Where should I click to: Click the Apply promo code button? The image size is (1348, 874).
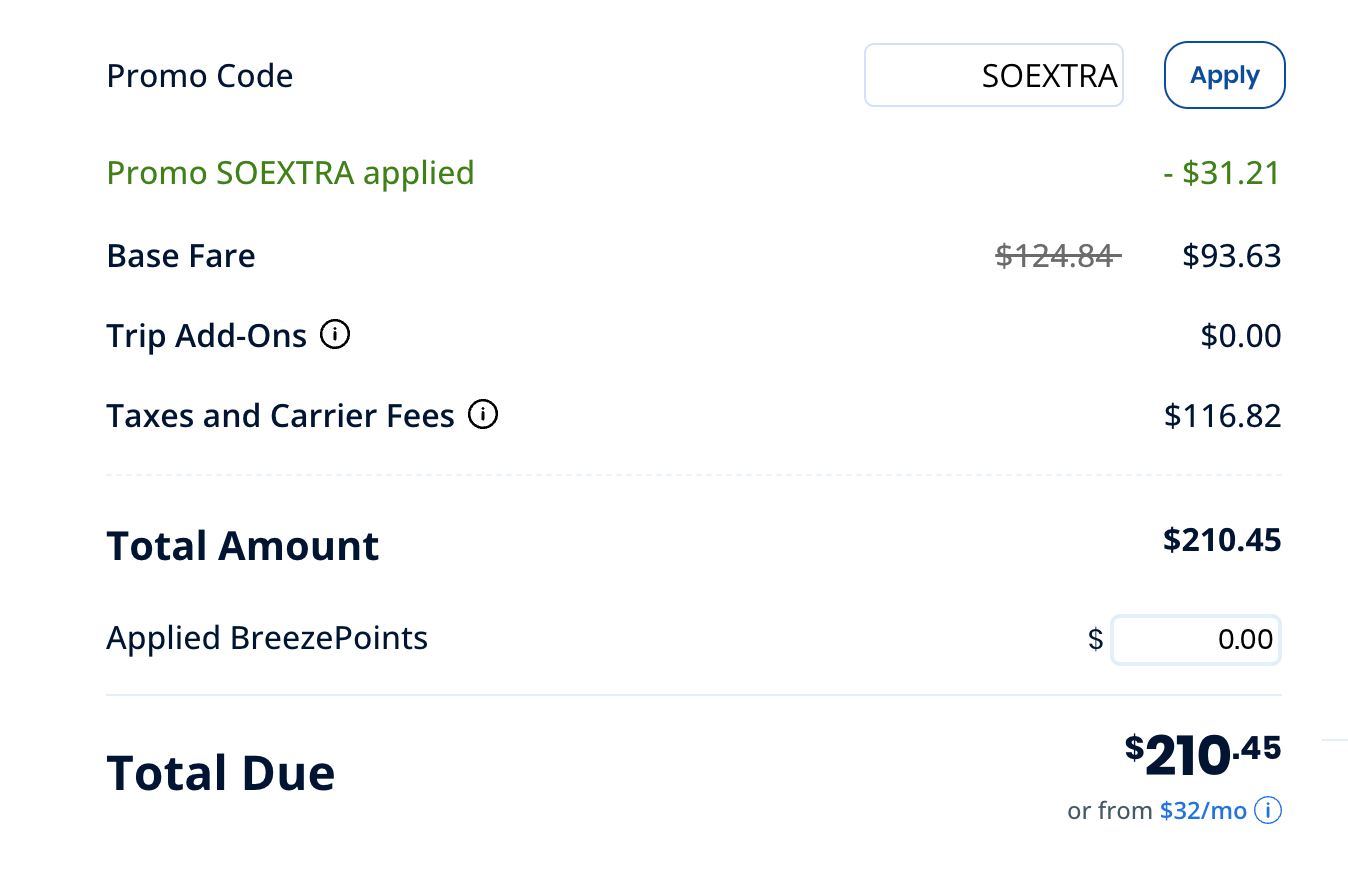click(1224, 75)
